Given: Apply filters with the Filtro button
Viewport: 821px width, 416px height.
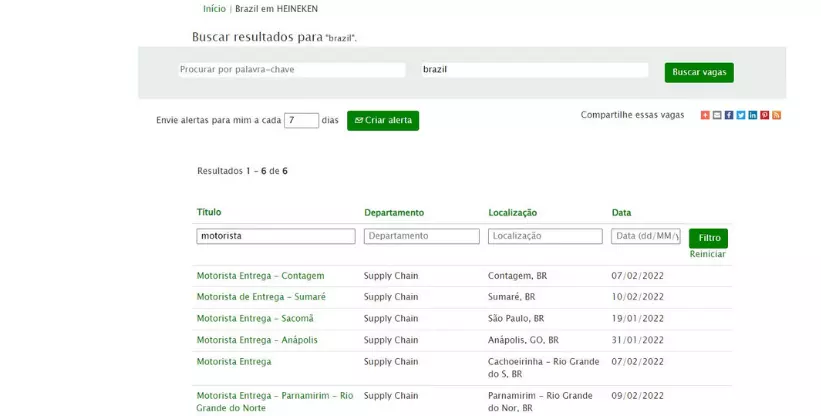Looking at the screenshot, I should pos(708,238).
